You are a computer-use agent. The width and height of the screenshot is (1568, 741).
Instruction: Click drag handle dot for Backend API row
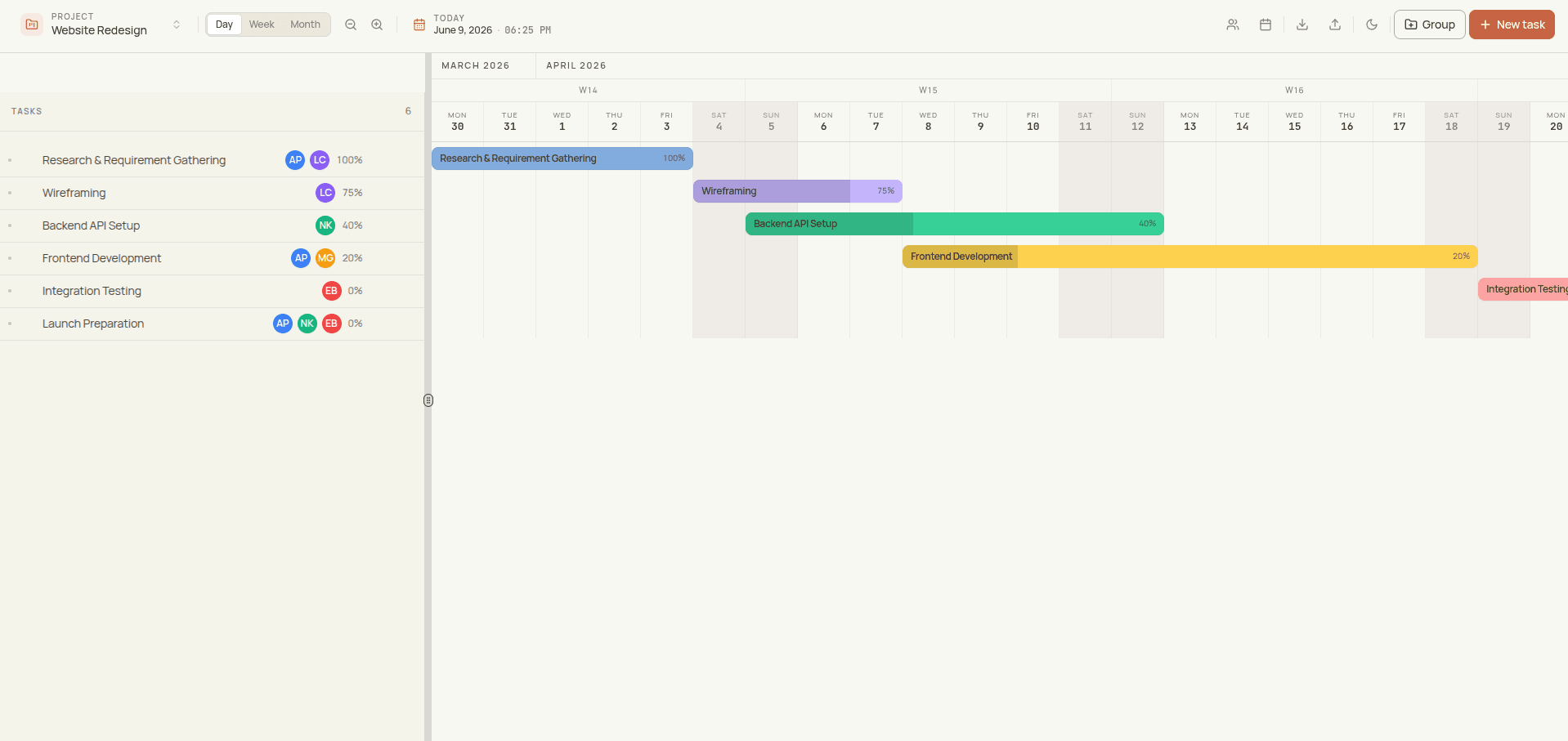coord(10,225)
